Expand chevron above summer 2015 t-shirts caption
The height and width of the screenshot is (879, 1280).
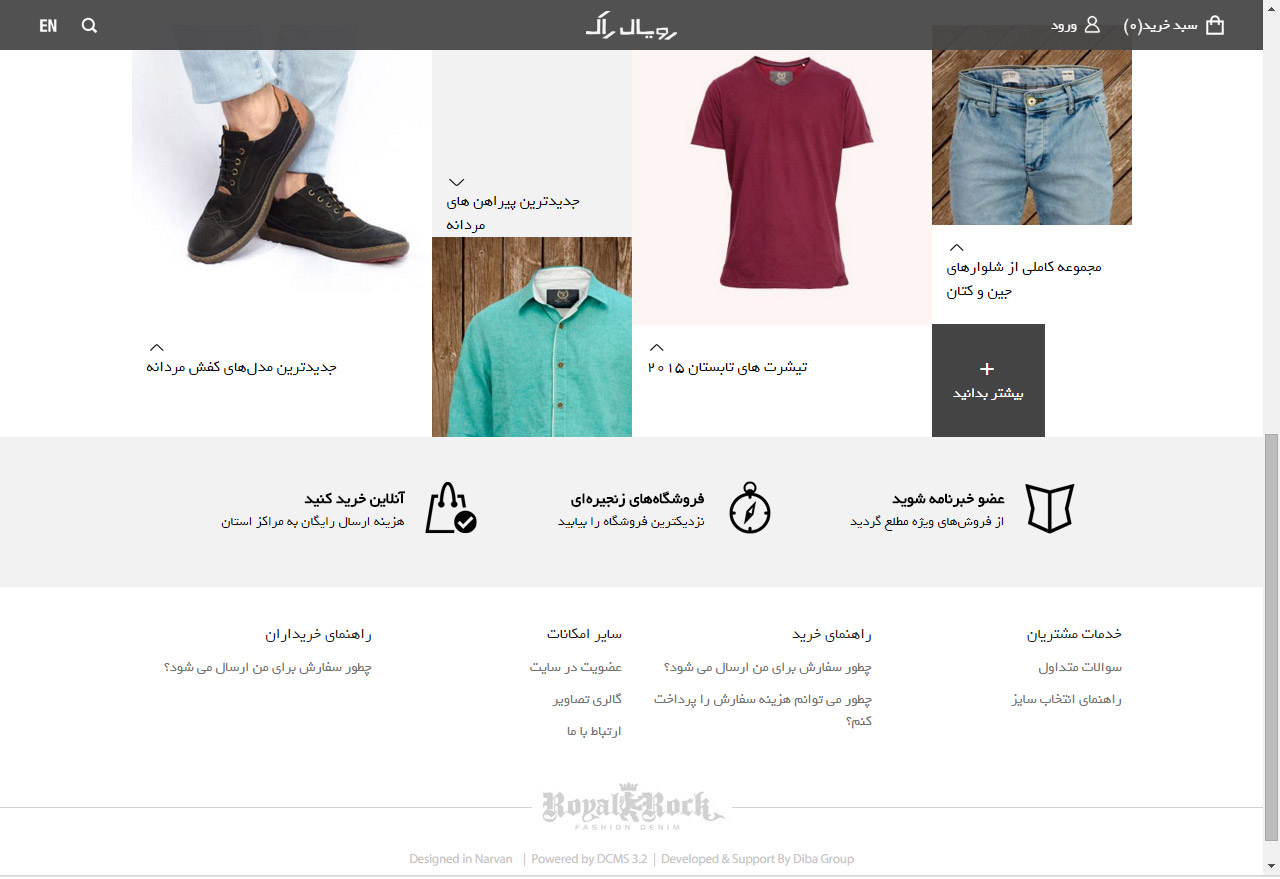click(656, 347)
